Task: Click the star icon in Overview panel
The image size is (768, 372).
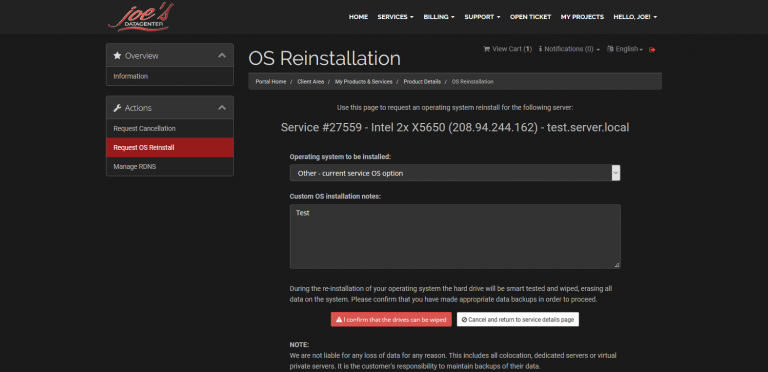Action: click(x=117, y=56)
